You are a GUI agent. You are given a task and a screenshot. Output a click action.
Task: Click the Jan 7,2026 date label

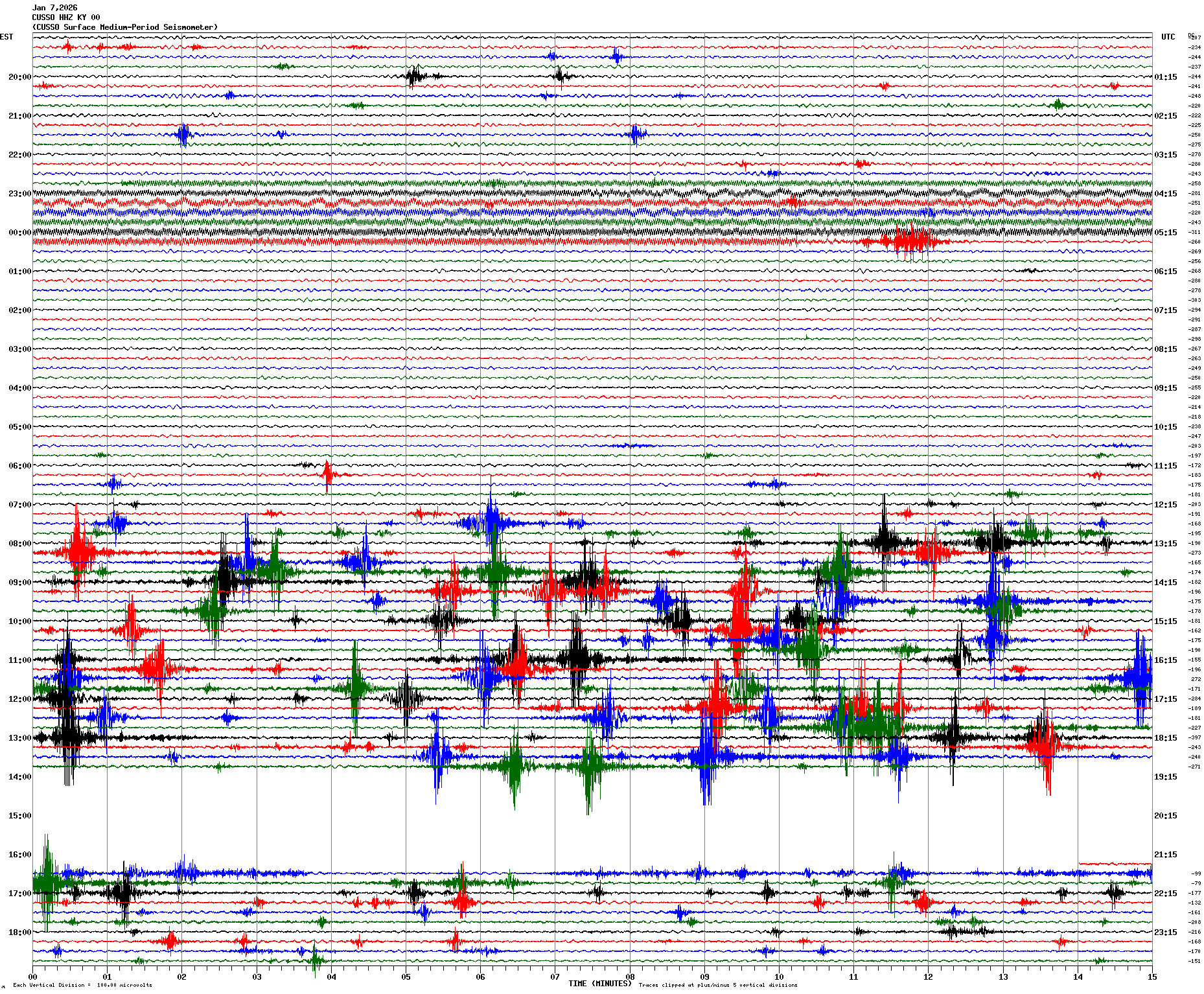click(54, 8)
